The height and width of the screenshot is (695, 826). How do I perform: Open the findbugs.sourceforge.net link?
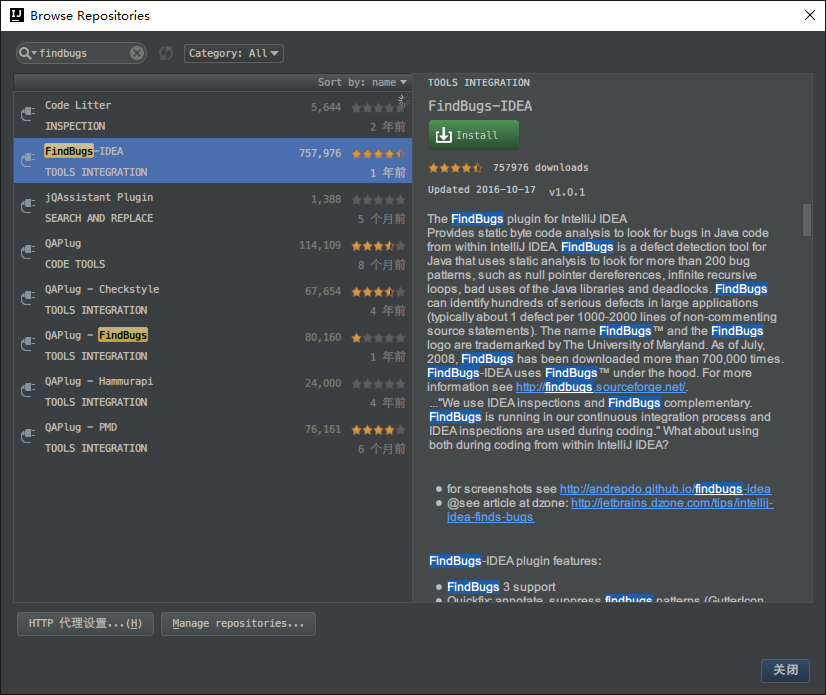point(601,387)
